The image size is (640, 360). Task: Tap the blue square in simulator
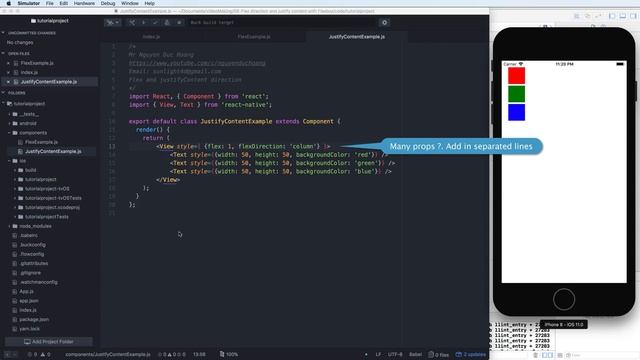click(x=516, y=112)
